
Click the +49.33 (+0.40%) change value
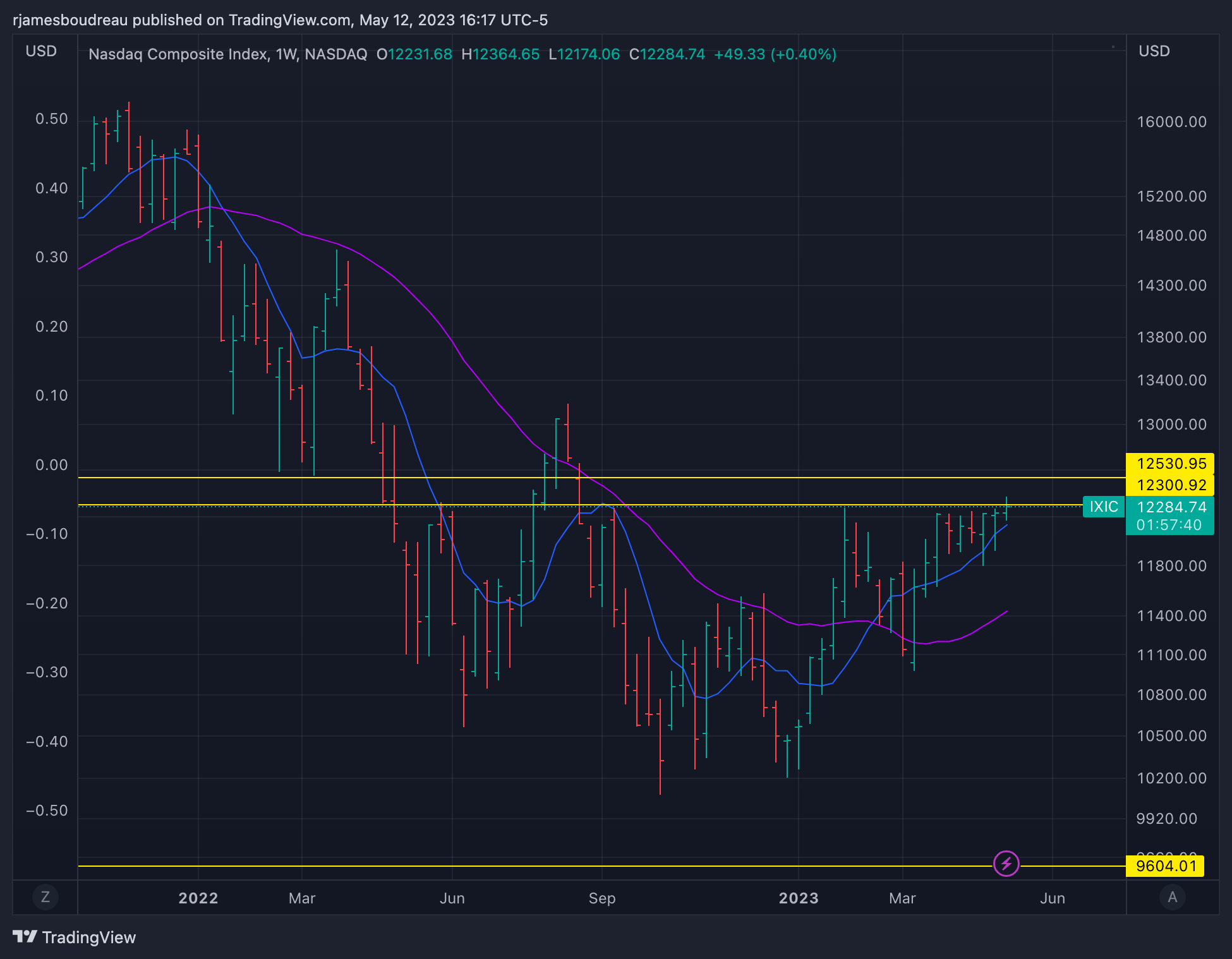(x=775, y=54)
